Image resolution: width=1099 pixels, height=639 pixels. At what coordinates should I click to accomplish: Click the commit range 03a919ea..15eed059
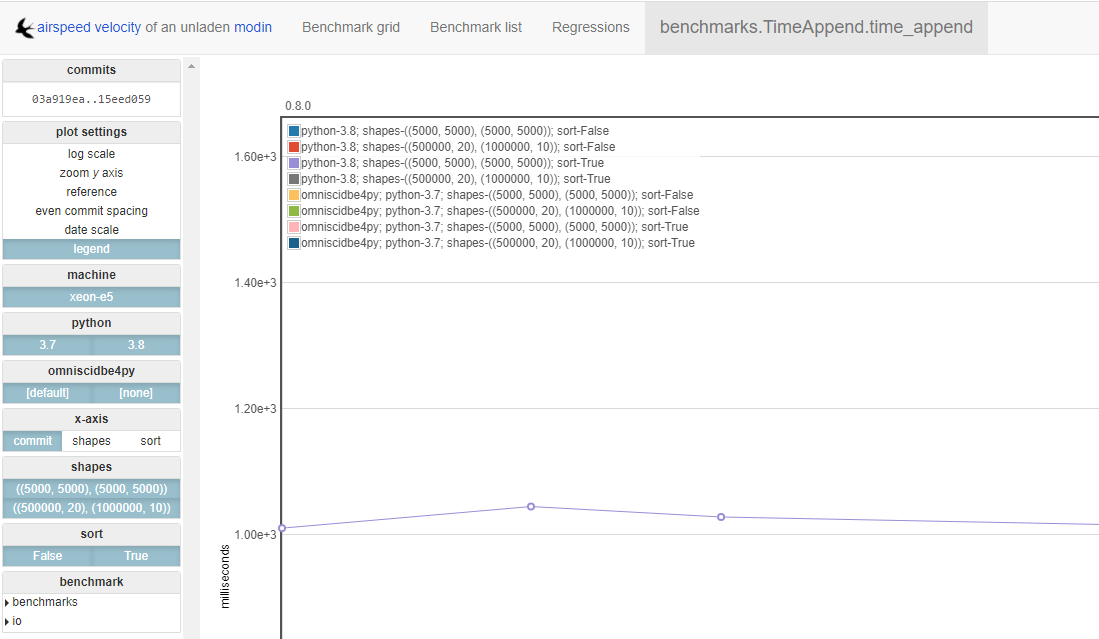[91, 99]
